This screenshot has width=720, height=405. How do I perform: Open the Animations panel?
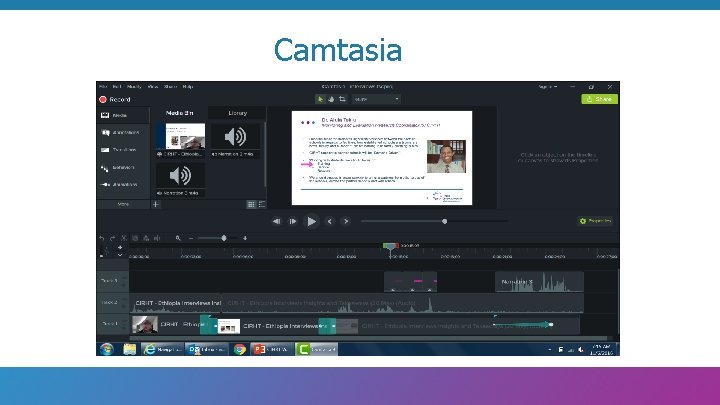123,185
